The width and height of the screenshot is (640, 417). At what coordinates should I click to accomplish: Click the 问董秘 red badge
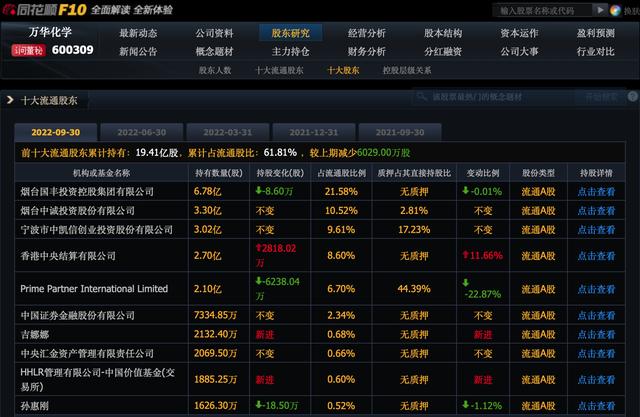click(x=28, y=51)
